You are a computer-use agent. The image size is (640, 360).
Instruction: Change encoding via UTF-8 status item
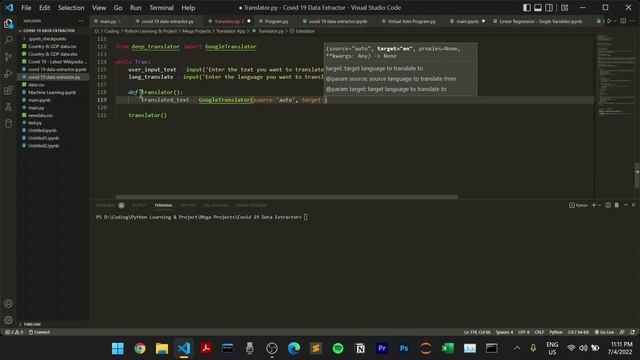point(524,332)
